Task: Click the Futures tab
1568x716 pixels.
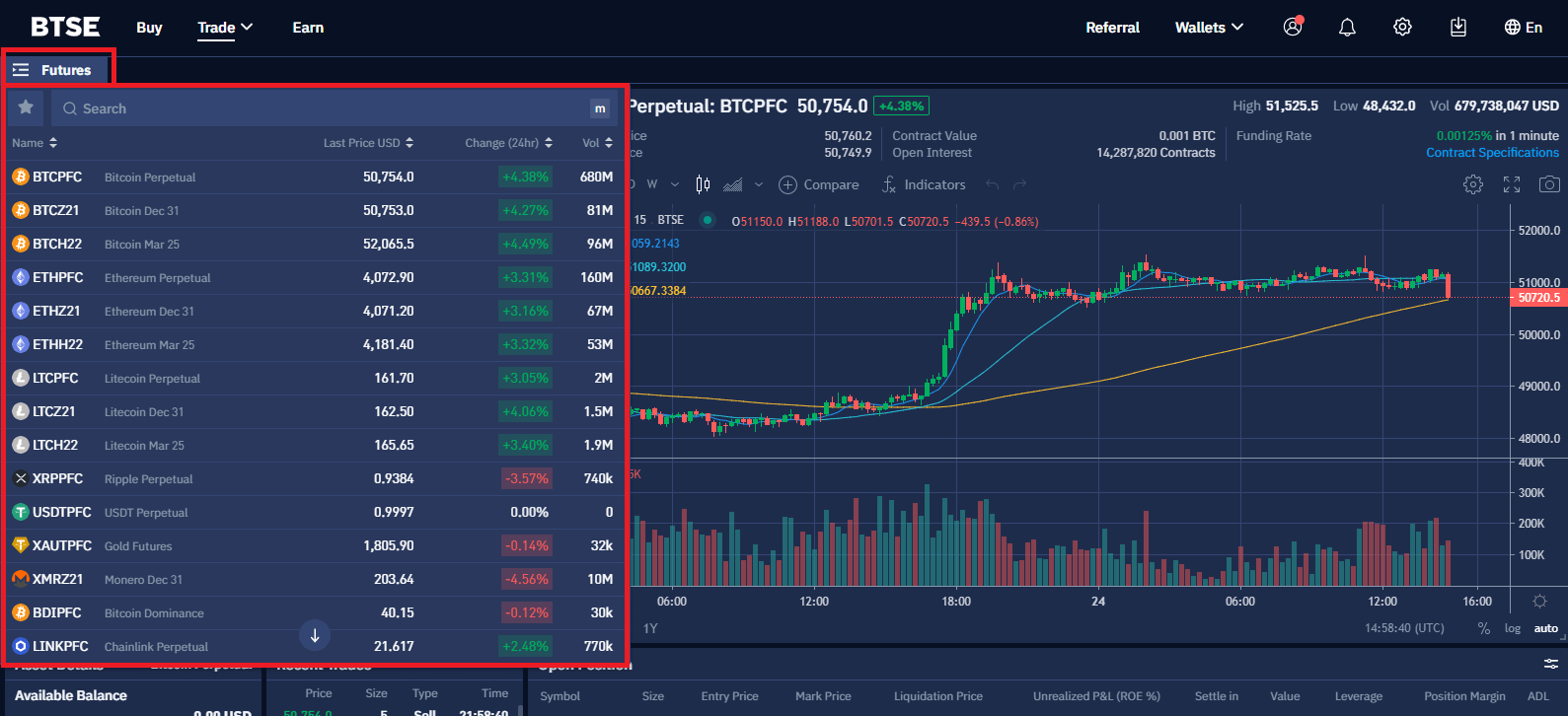Action: click(57, 70)
